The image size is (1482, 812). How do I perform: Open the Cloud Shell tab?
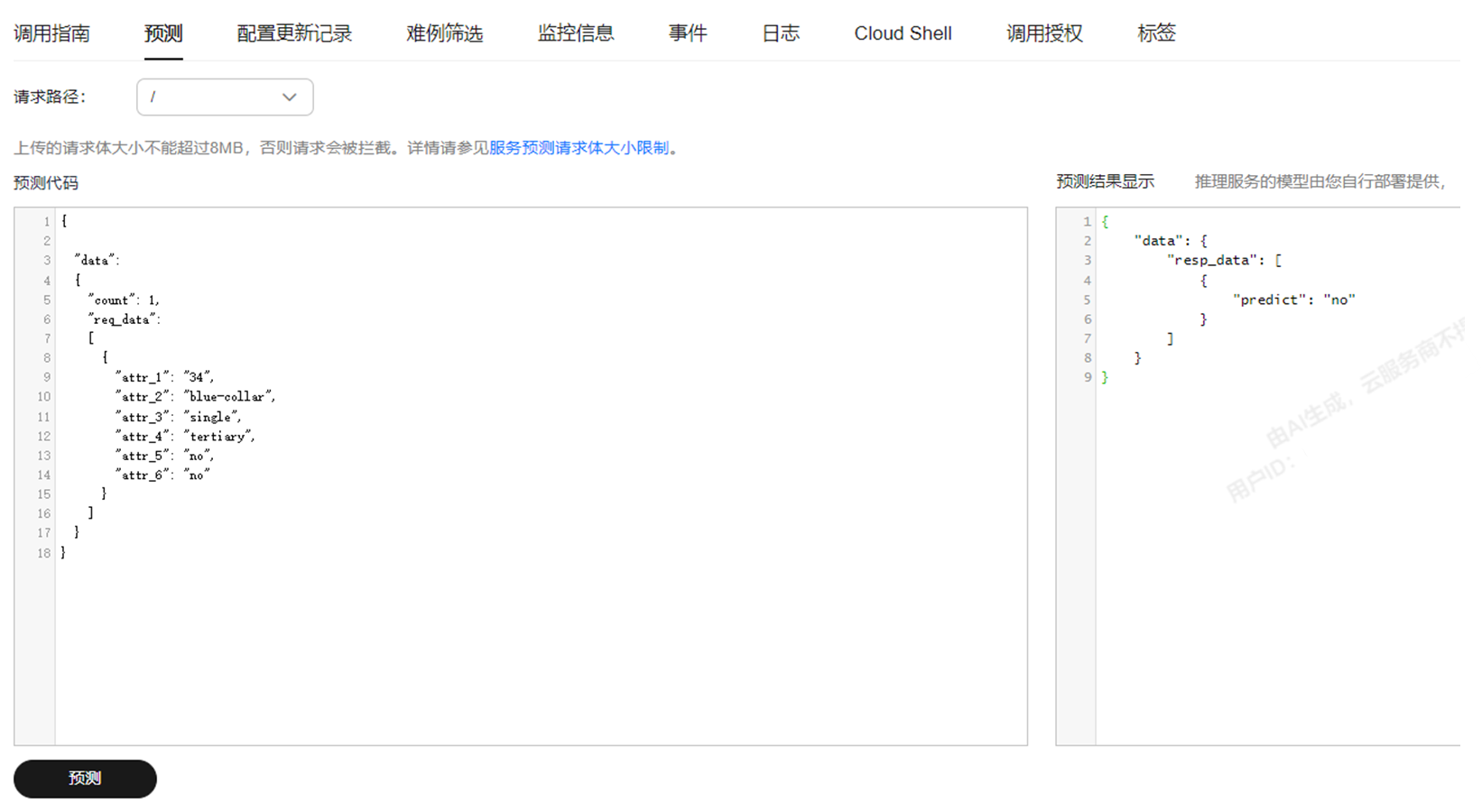[903, 33]
